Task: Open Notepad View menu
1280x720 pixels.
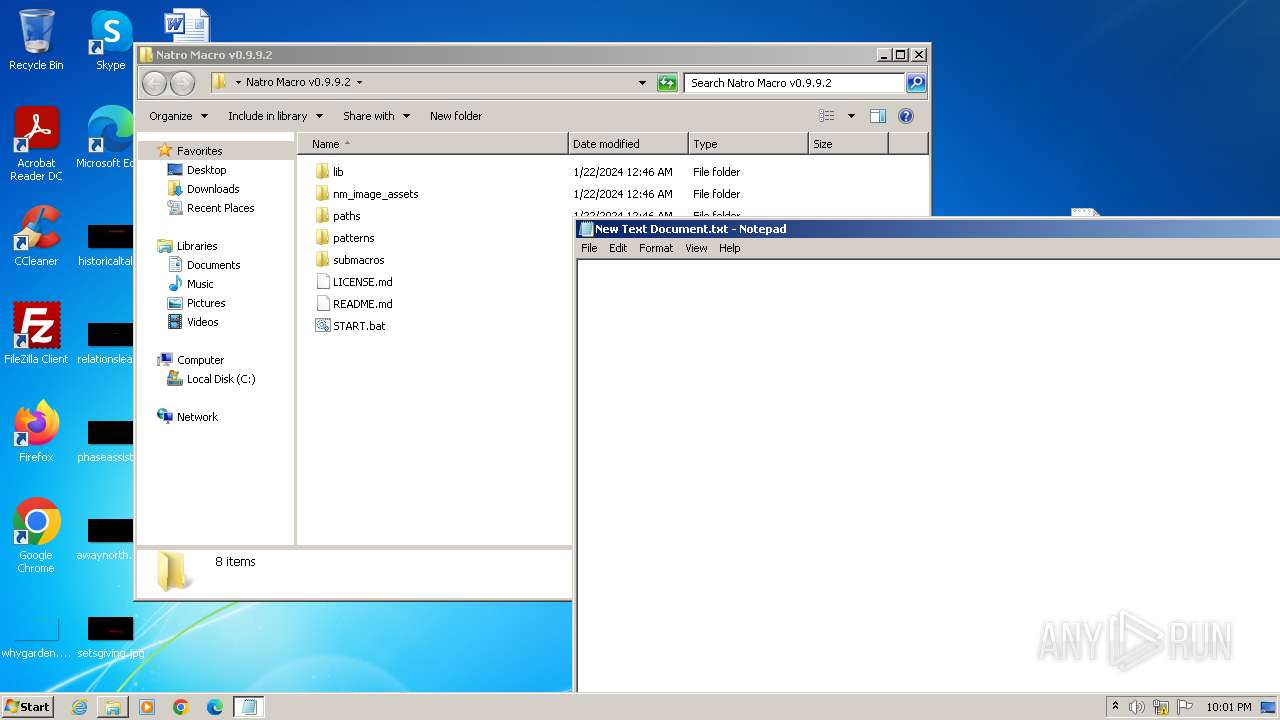Action: pos(696,248)
